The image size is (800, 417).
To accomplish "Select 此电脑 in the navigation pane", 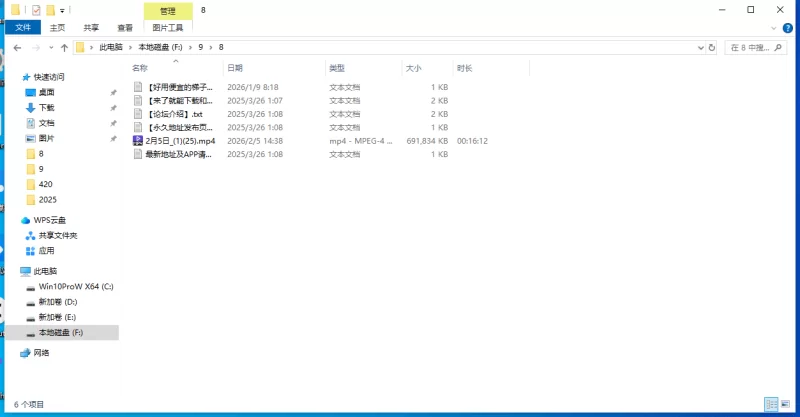I will click(x=45, y=271).
